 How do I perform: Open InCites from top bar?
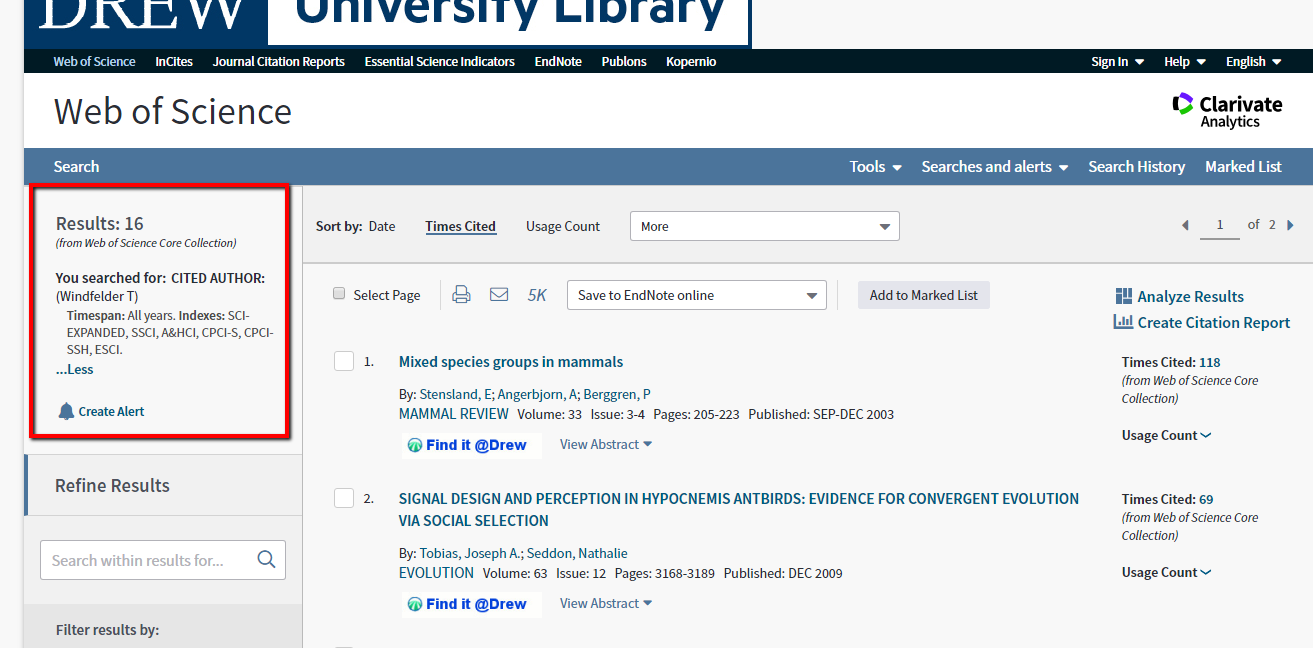(174, 61)
